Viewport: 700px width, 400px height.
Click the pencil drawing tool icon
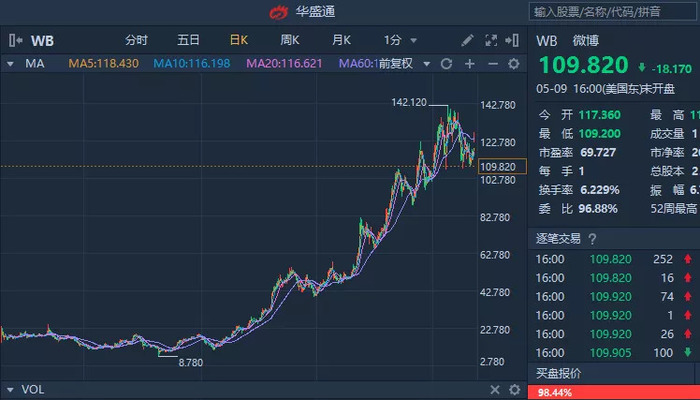467,41
